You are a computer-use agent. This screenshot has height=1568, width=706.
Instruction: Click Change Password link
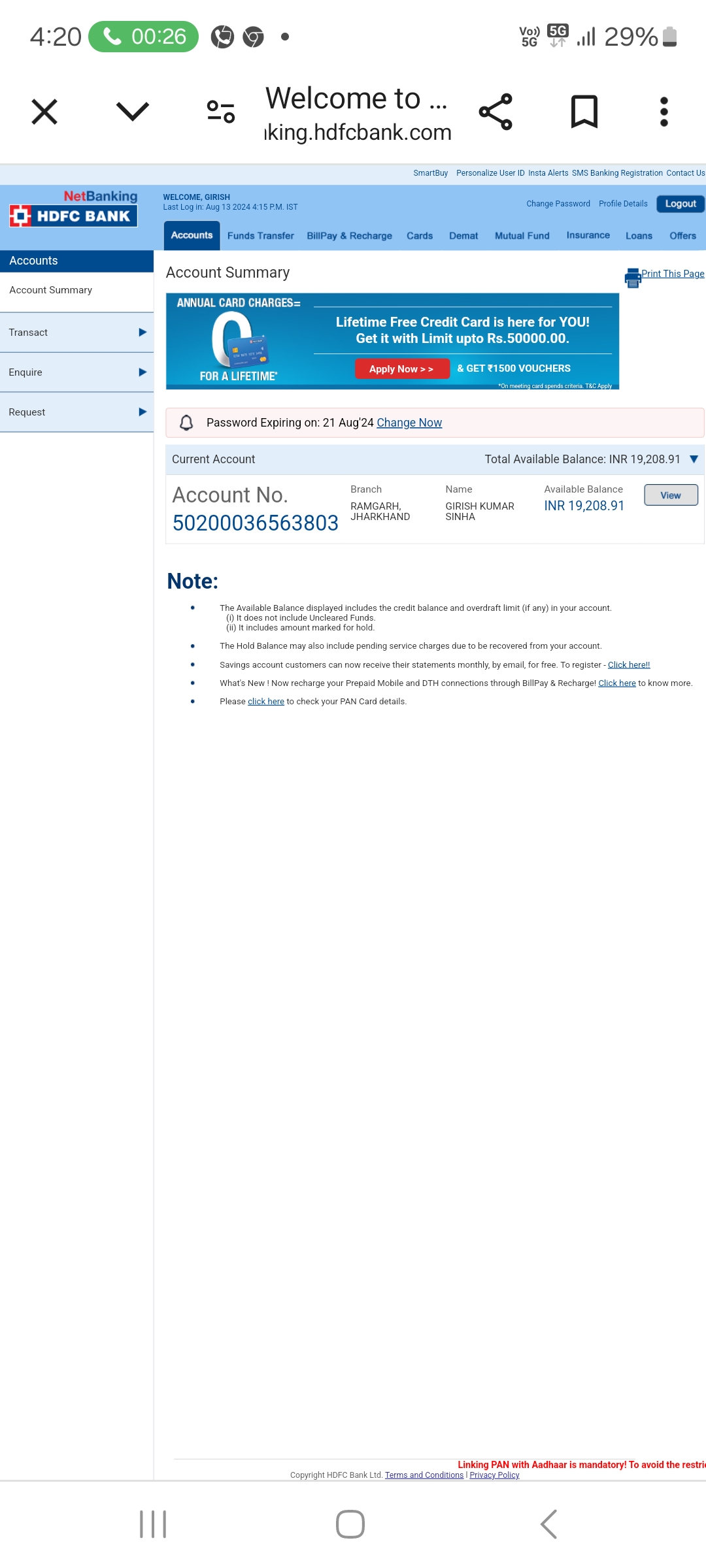tap(558, 204)
